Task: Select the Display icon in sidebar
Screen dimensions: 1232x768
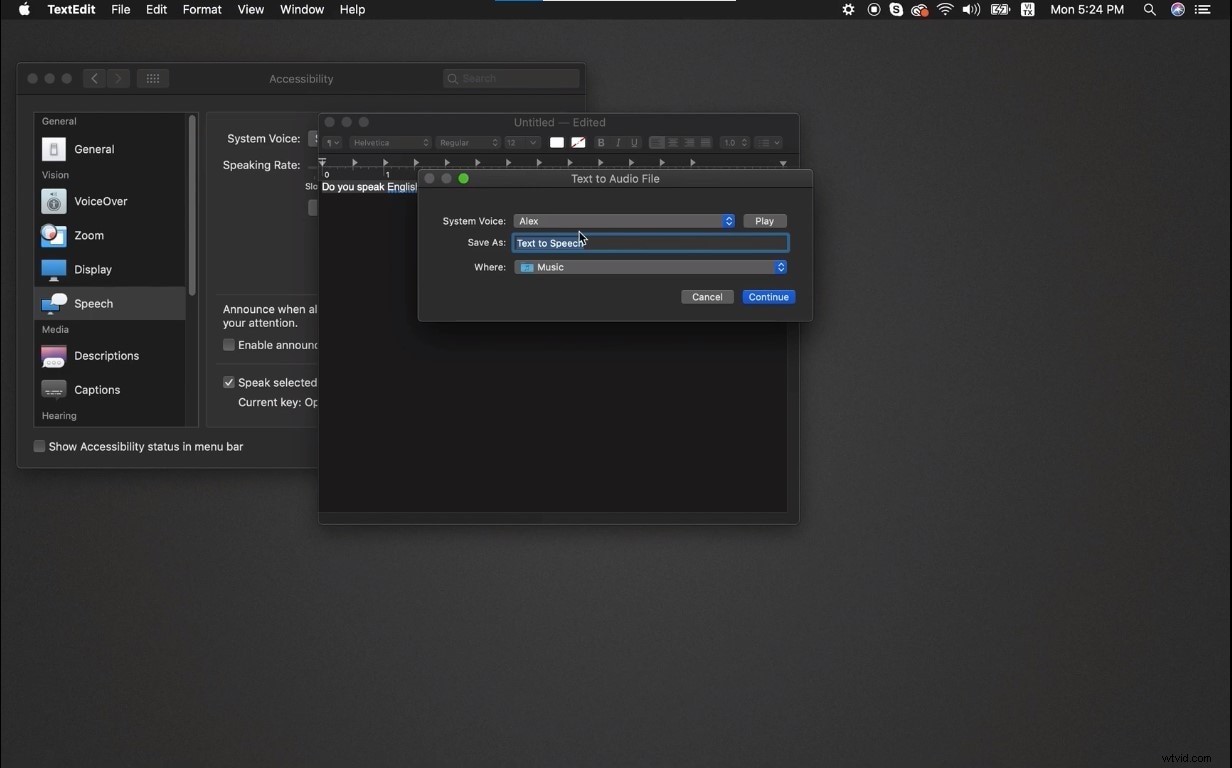Action: (x=53, y=269)
